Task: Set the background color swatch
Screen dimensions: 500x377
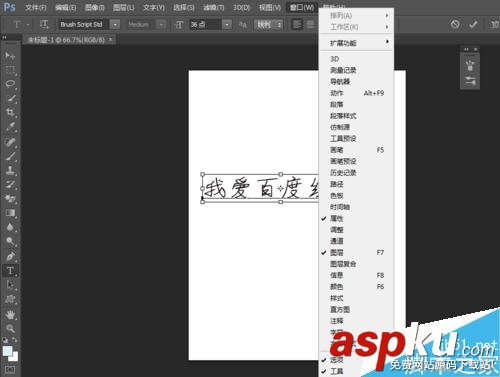Action: (14, 357)
